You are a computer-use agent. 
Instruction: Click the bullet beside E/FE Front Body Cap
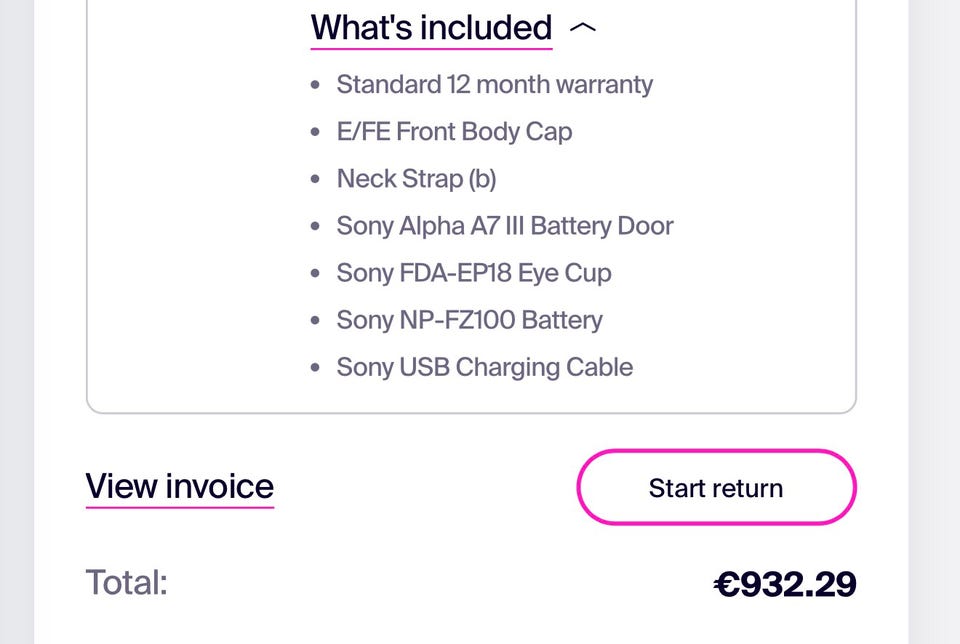click(x=316, y=132)
